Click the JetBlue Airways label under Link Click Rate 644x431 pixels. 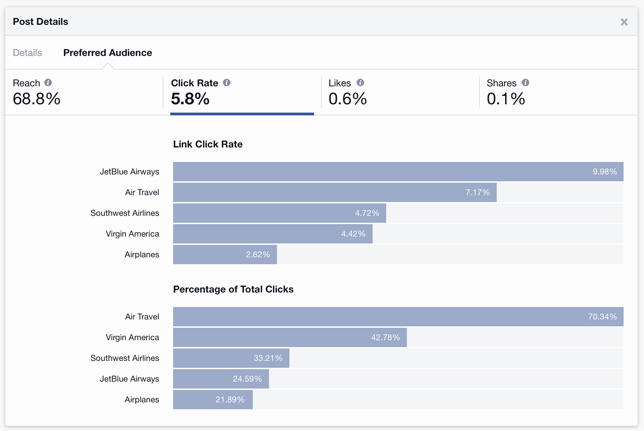pos(129,172)
